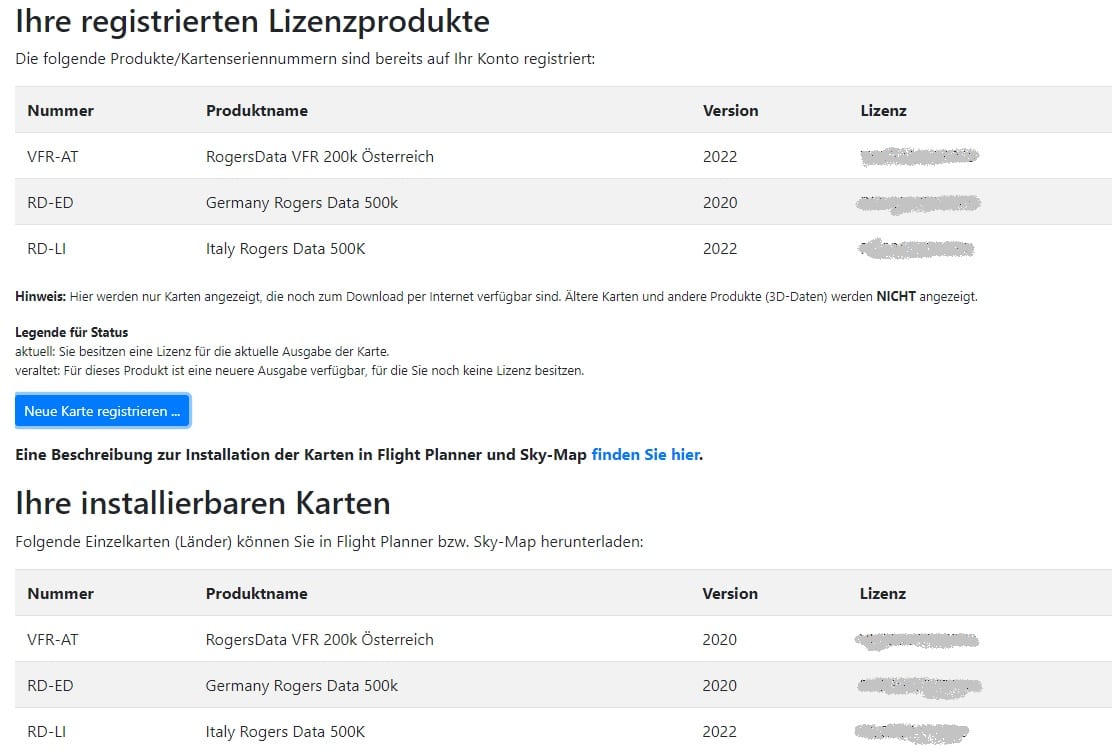
Task: Select VFR-AT number in installable maps table
Action: click(52, 639)
